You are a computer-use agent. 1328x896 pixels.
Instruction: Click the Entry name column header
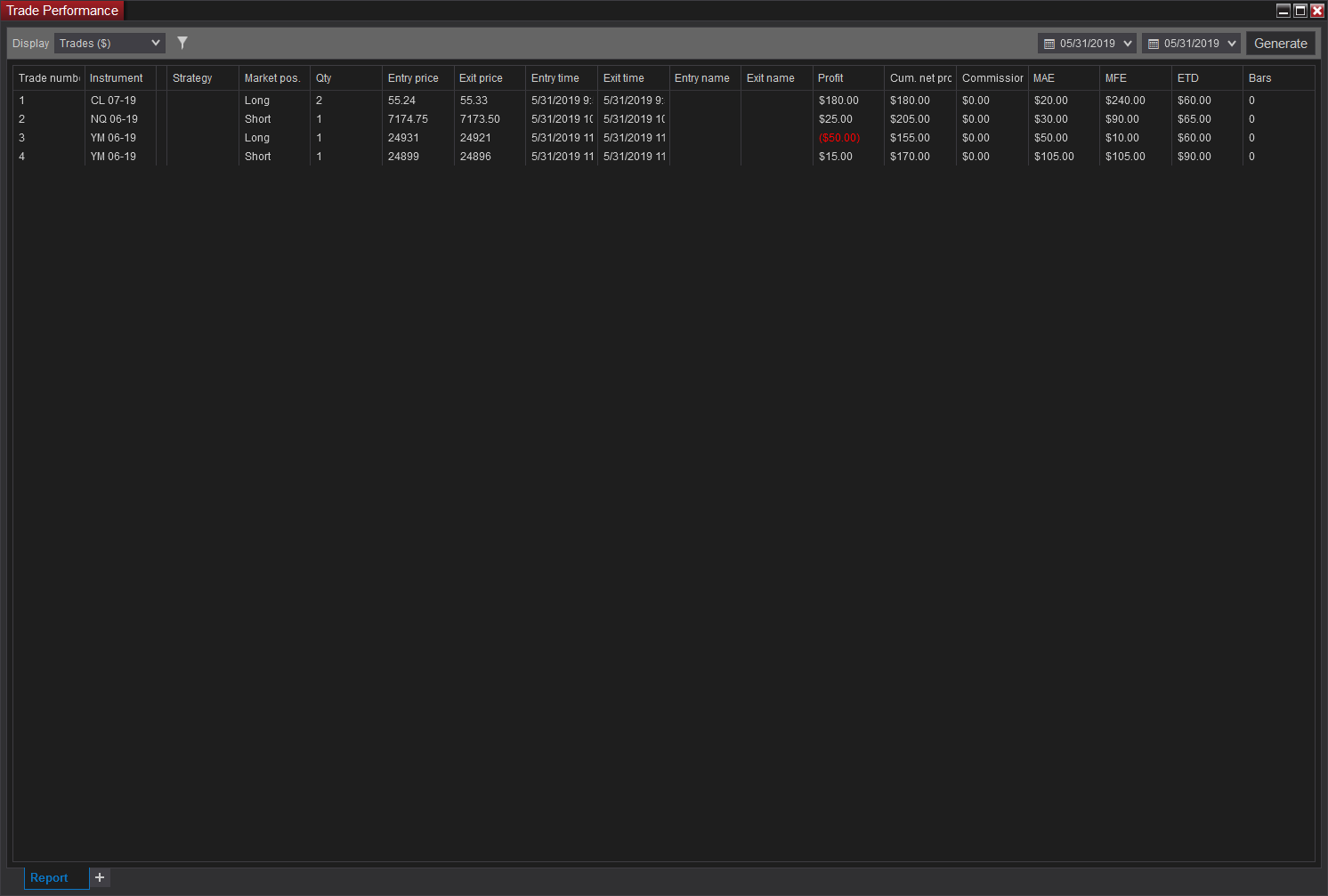click(705, 78)
